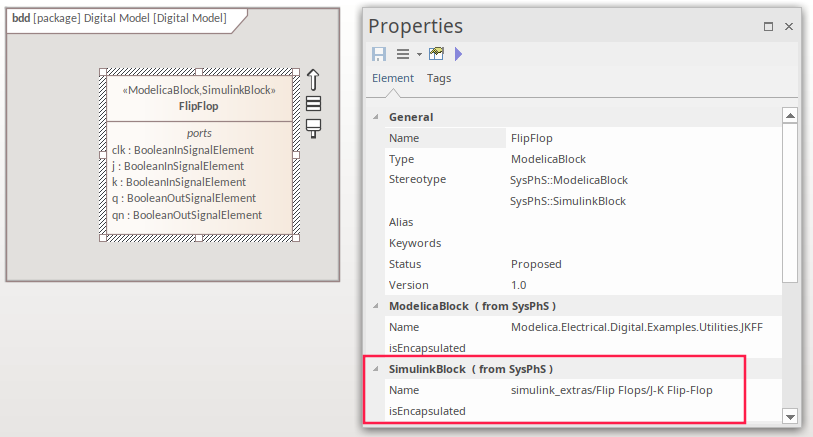Click the blue play arrow icon

459,54
